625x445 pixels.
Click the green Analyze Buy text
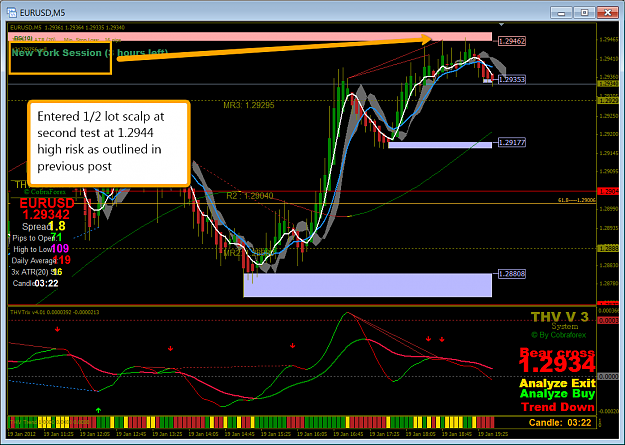pos(558,394)
